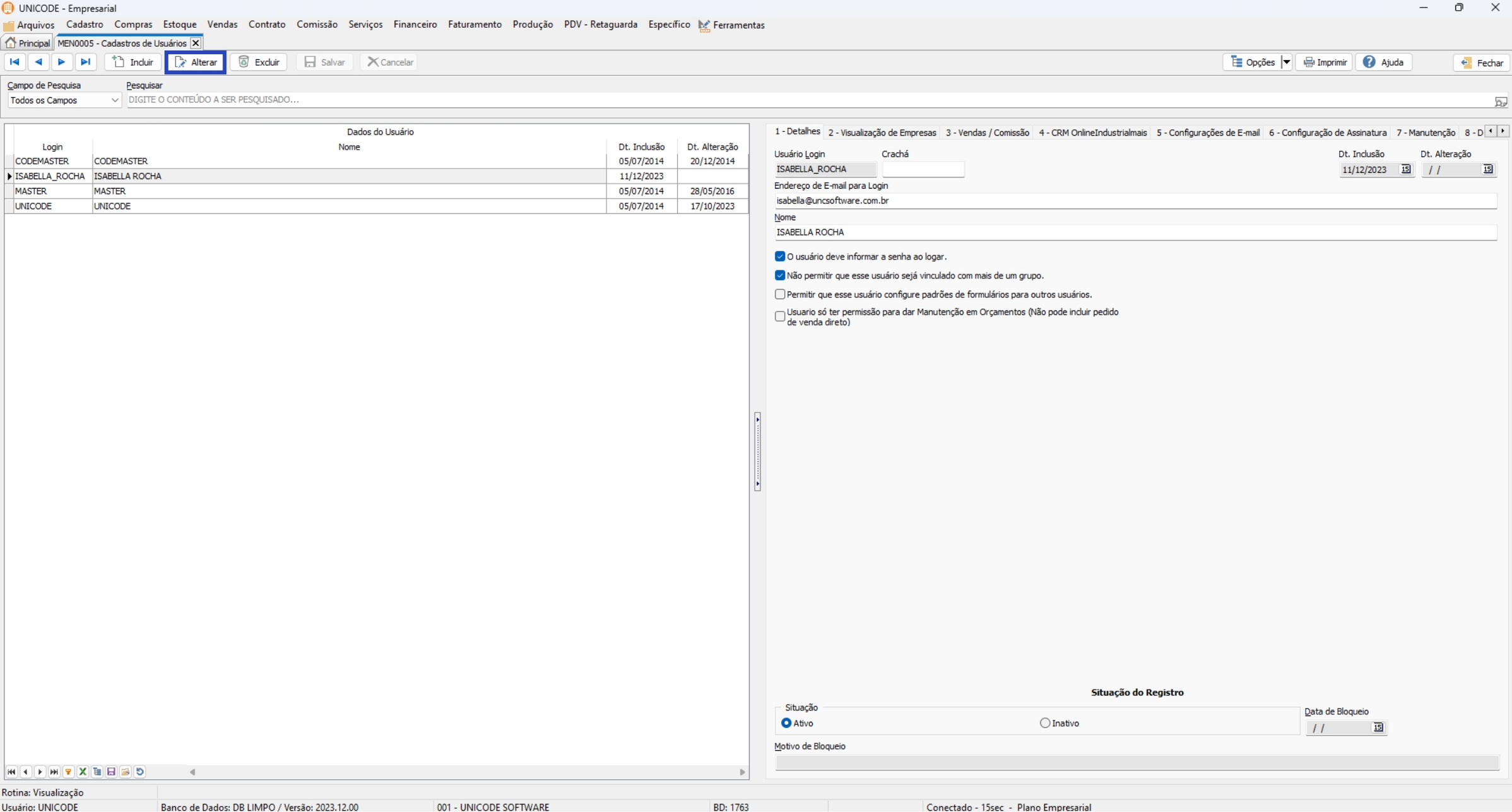Click purple floppy disk icon below grid
The width and height of the screenshot is (1512, 812).
(111, 772)
